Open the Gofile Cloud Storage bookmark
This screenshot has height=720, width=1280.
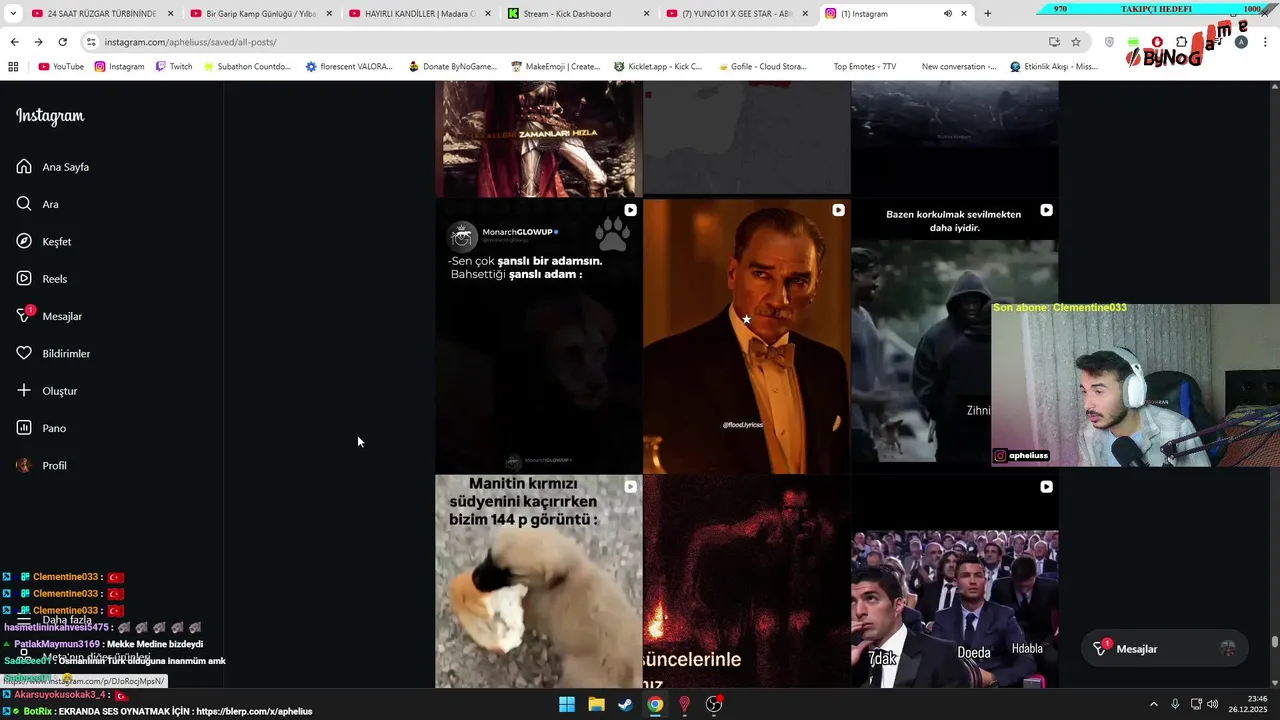click(761, 66)
